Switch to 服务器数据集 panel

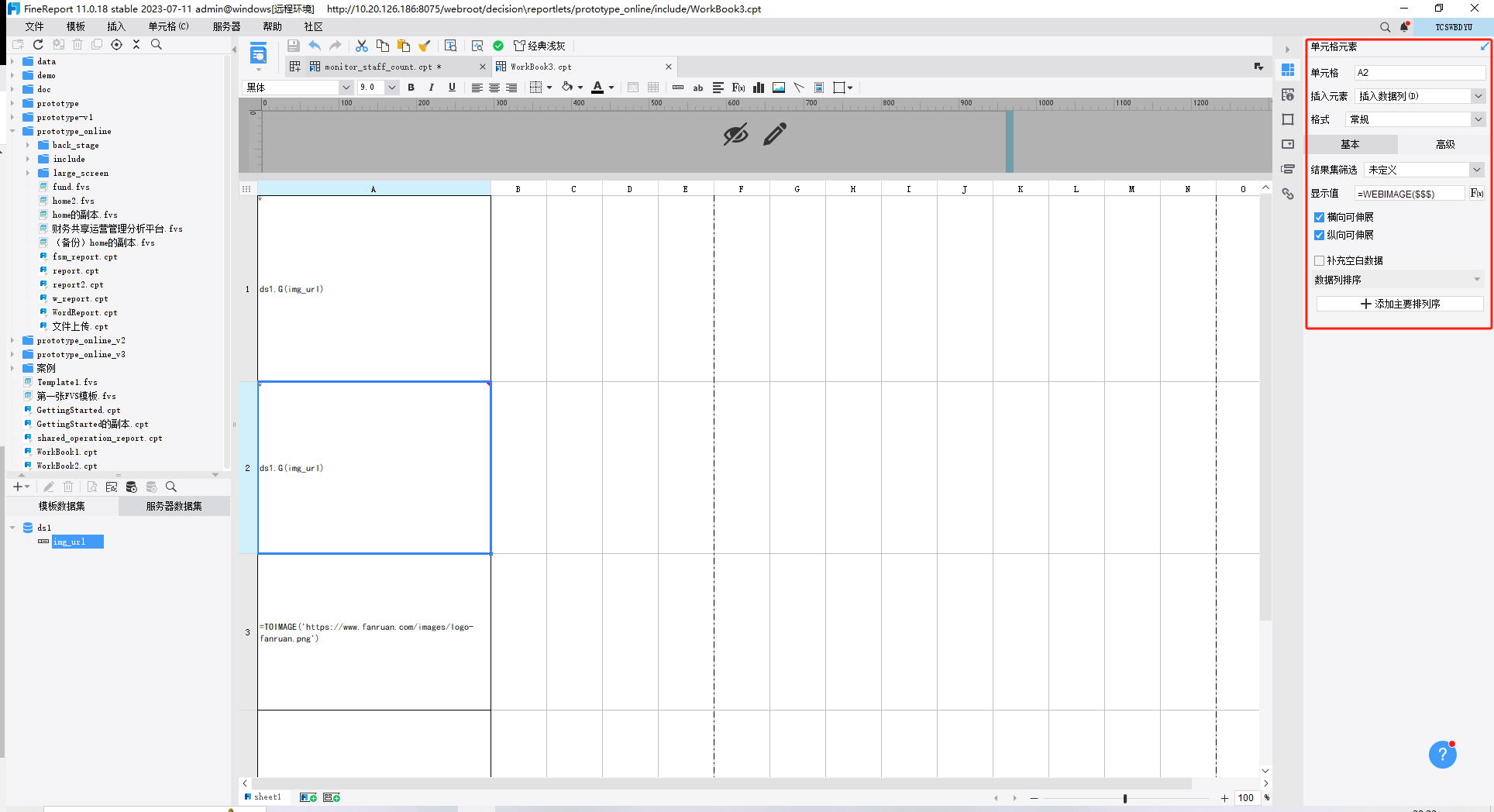click(174, 506)
